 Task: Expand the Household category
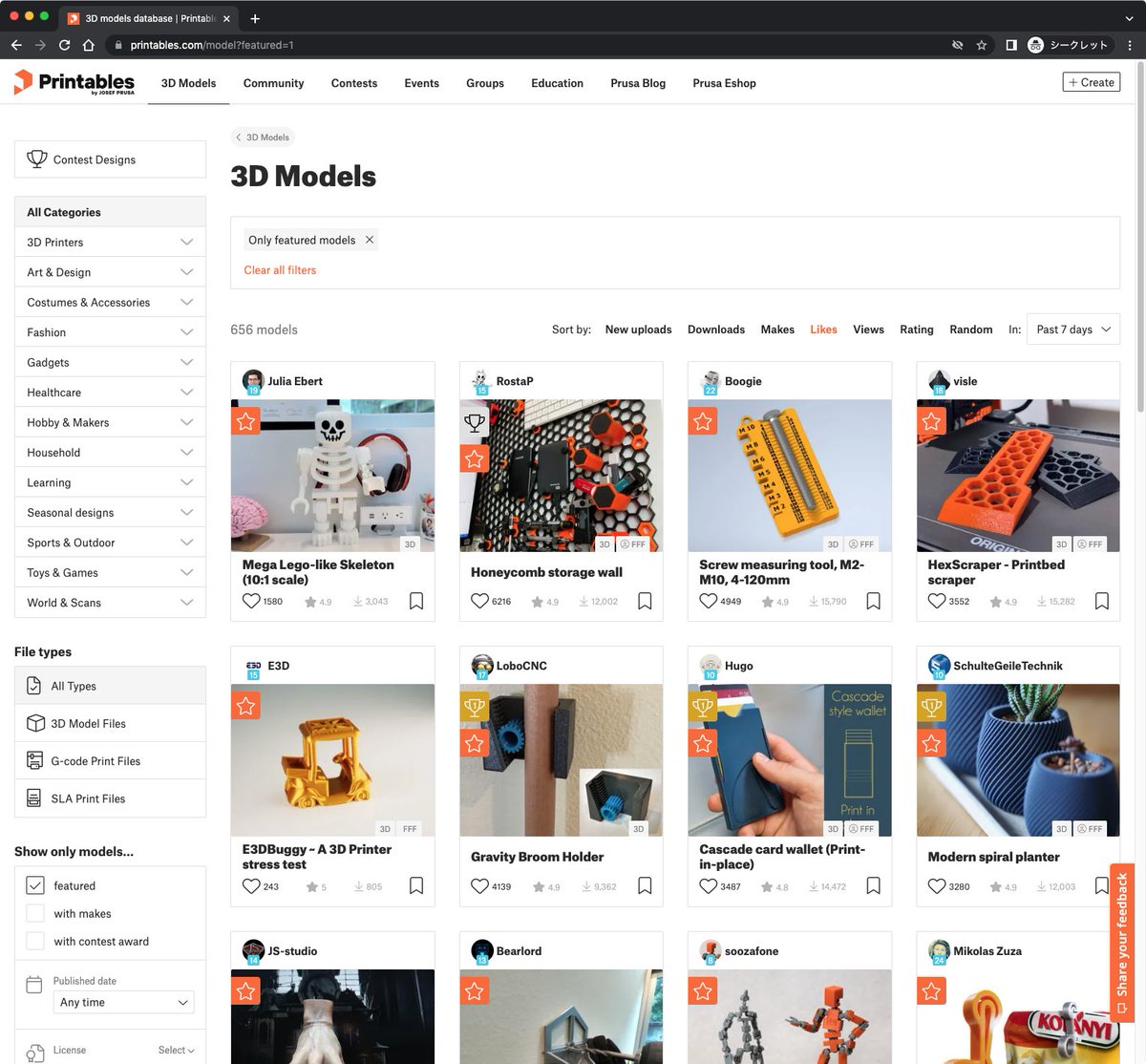tap(109, 452)
